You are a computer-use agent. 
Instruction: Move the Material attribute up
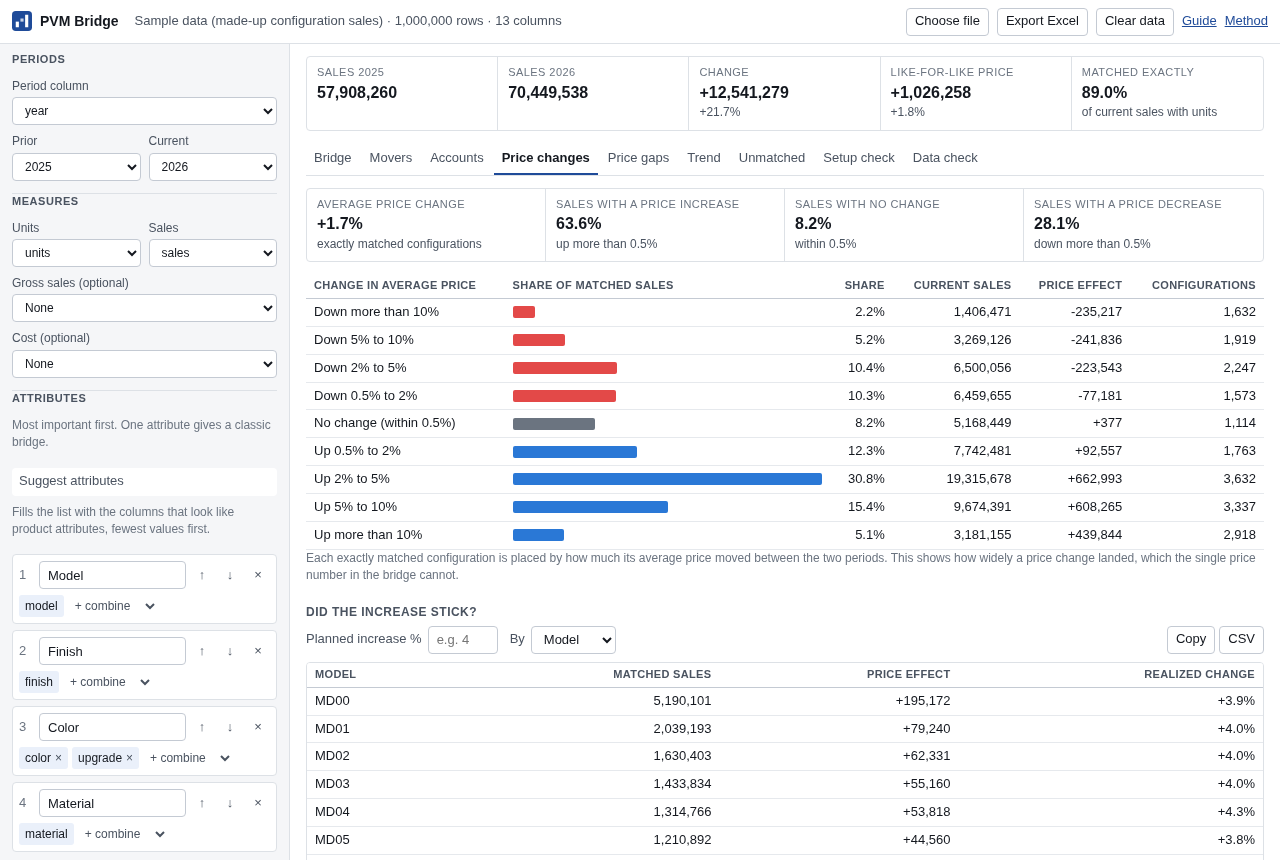(x=202, y=803)
